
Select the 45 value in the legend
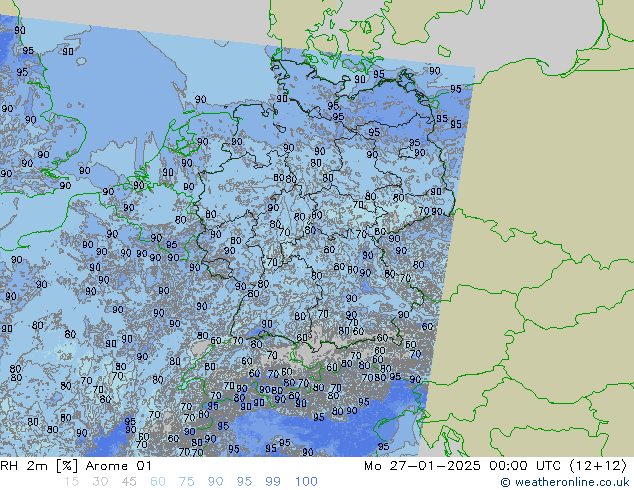129,482
